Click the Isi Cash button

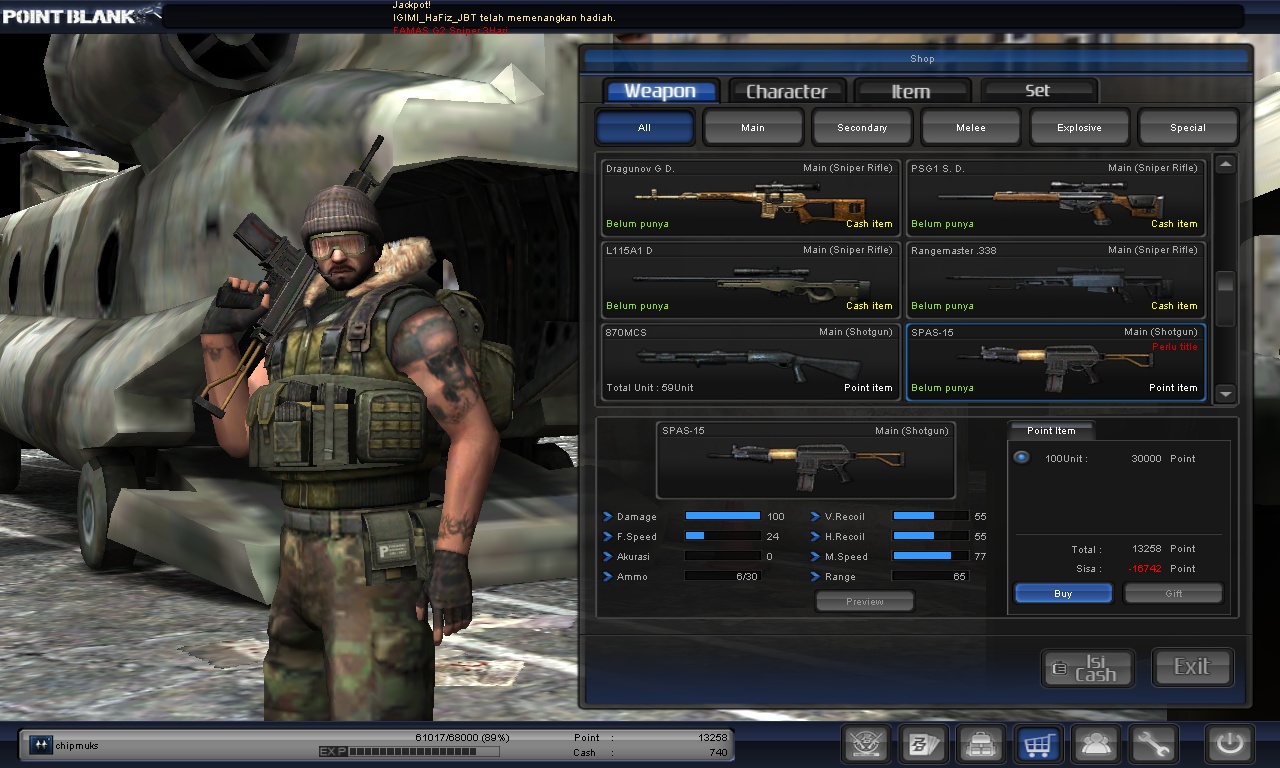(1087, 667)
